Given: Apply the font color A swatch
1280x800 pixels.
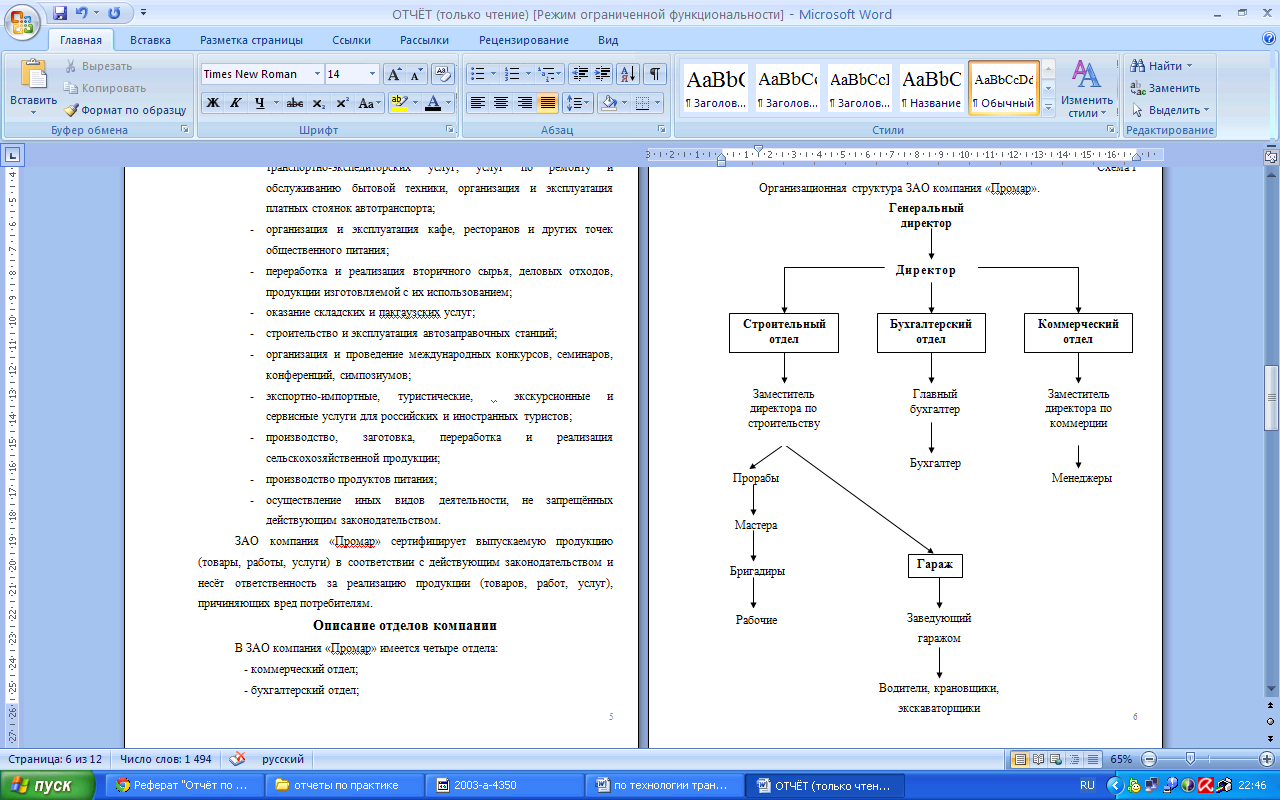Looking at the screenshot, I should coord(432,103).
